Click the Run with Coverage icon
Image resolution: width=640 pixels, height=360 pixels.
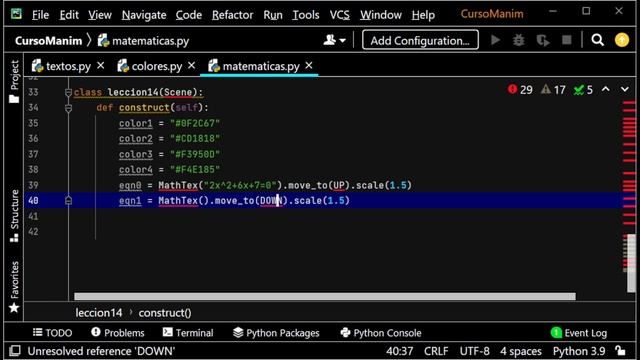(x=542, y=40)
